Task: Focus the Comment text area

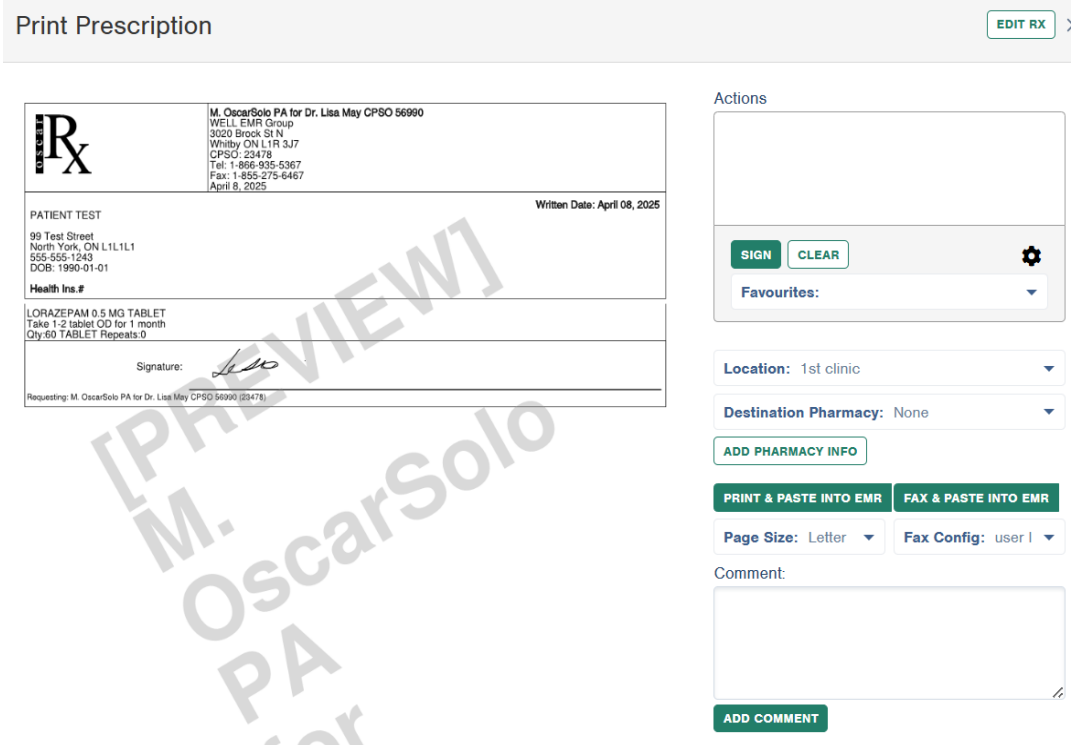Action: [888, 642]
